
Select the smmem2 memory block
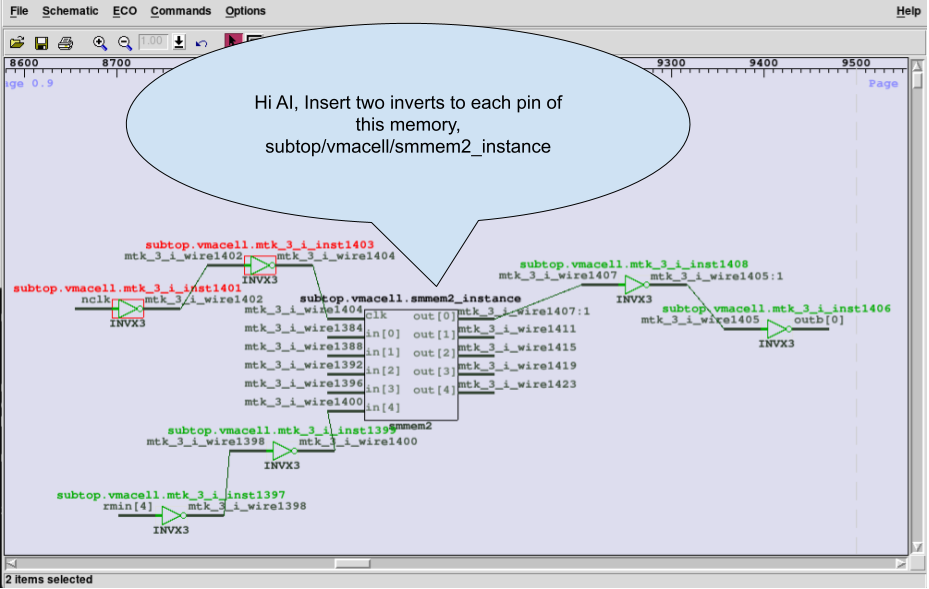pos(411,363)
